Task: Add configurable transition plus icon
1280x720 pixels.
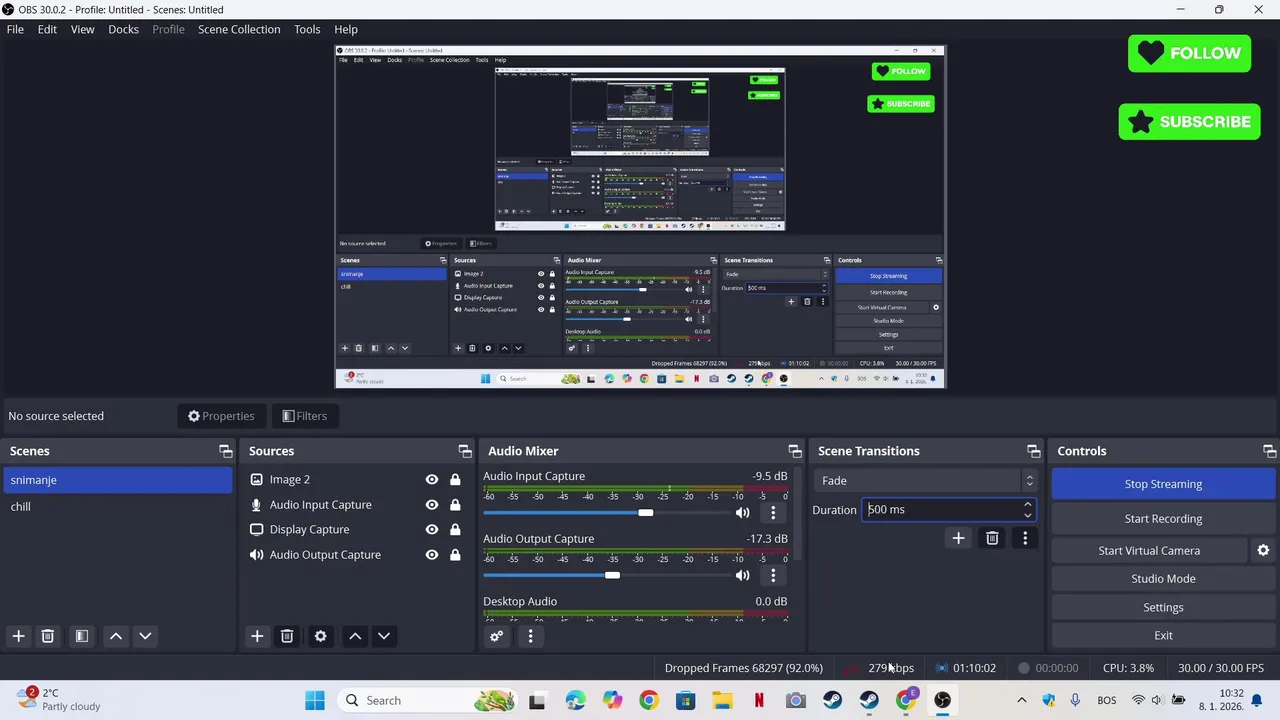Action: coord(958,538)
